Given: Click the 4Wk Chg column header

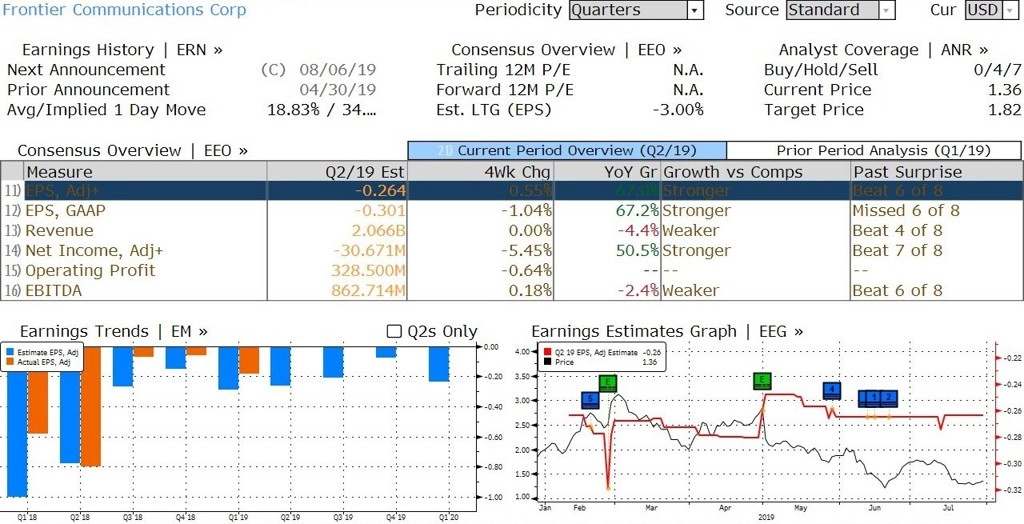Looking at the screenshot, I should (480, 172).
